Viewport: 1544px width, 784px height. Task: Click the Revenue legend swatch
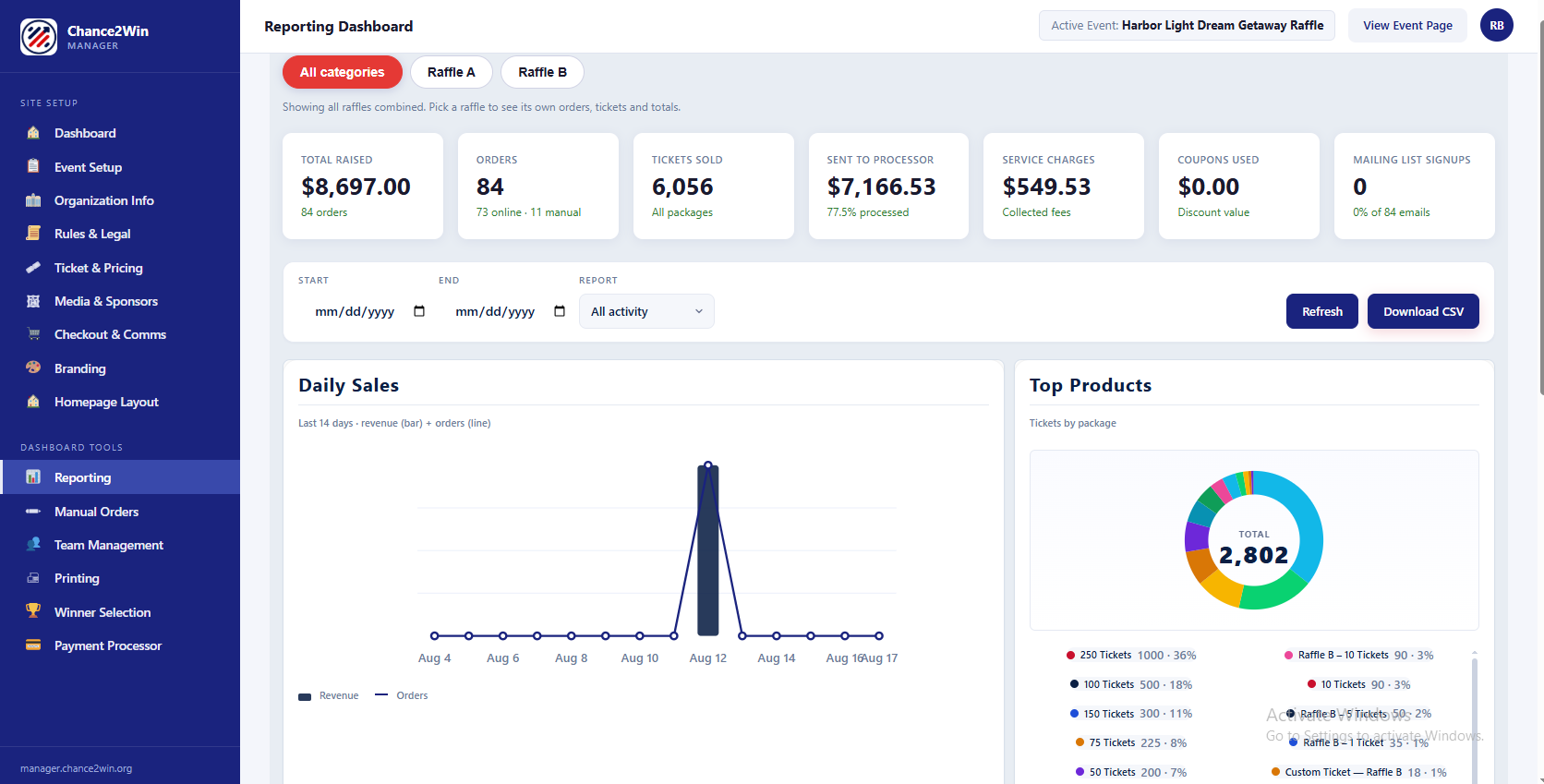tap(305, 696)
